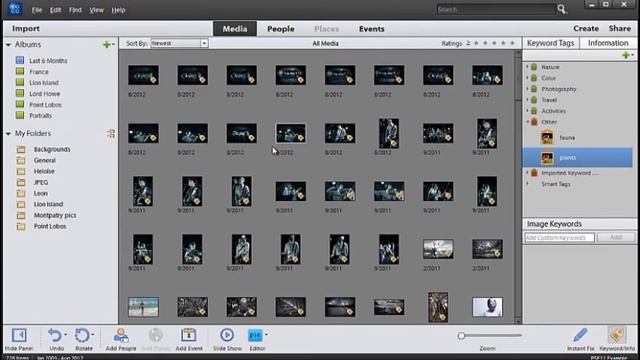Screen dimensions: 640x360
Task: Open the Help menu
Action: coord(118,10)
